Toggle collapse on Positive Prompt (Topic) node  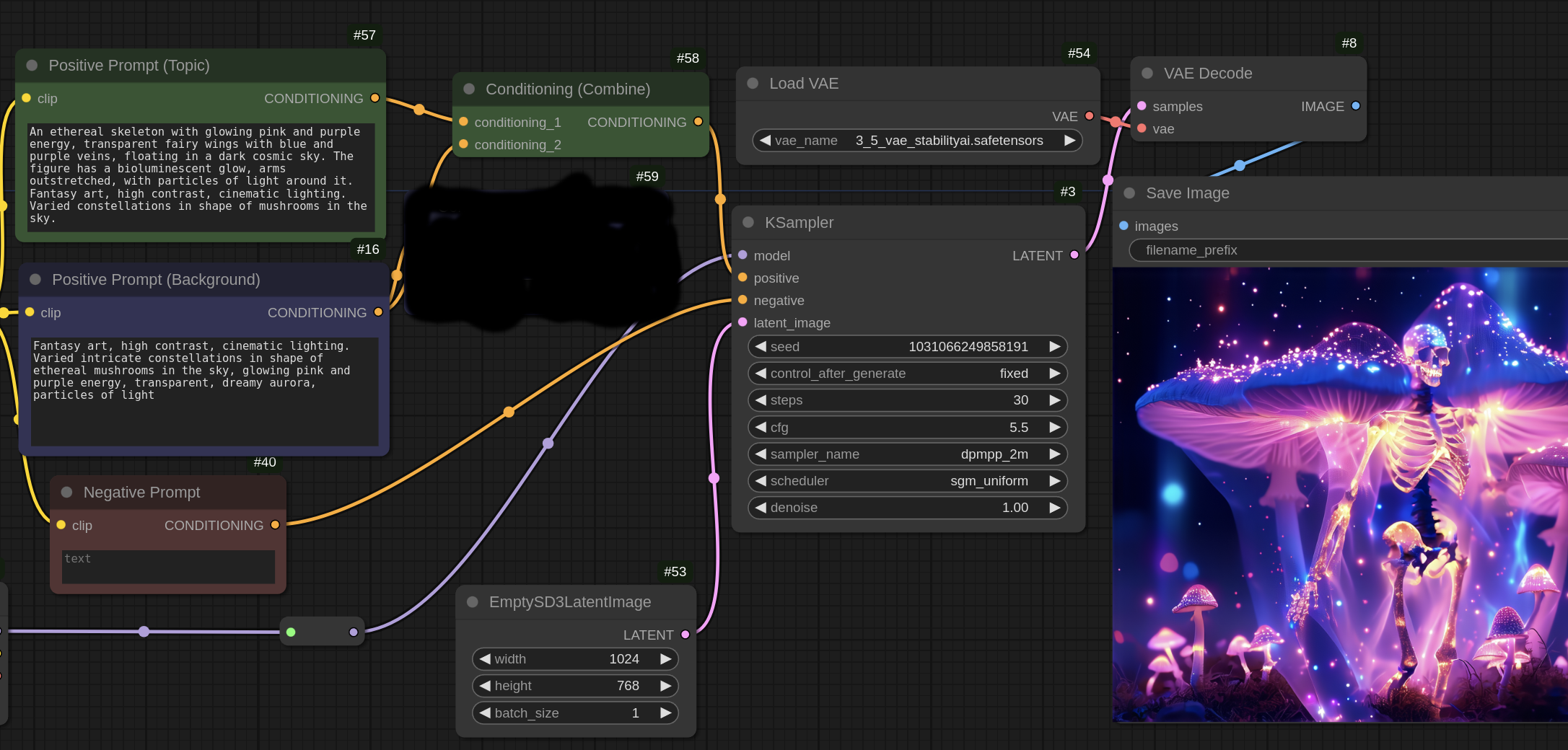32,66
